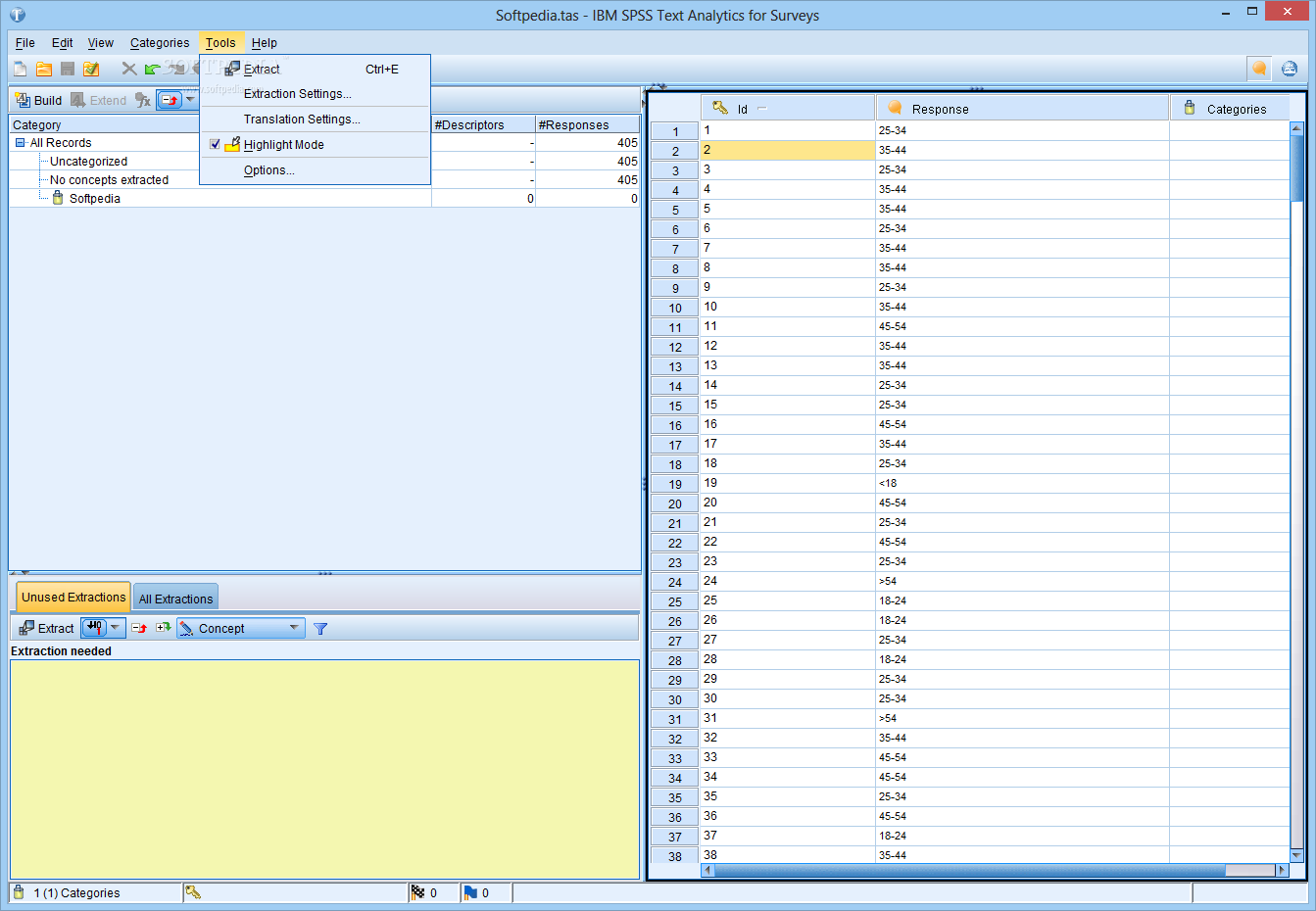This screenshot has height=911, width=1316.
Task: Click the fx category rules icon
Action: click(x=143, y=100)
